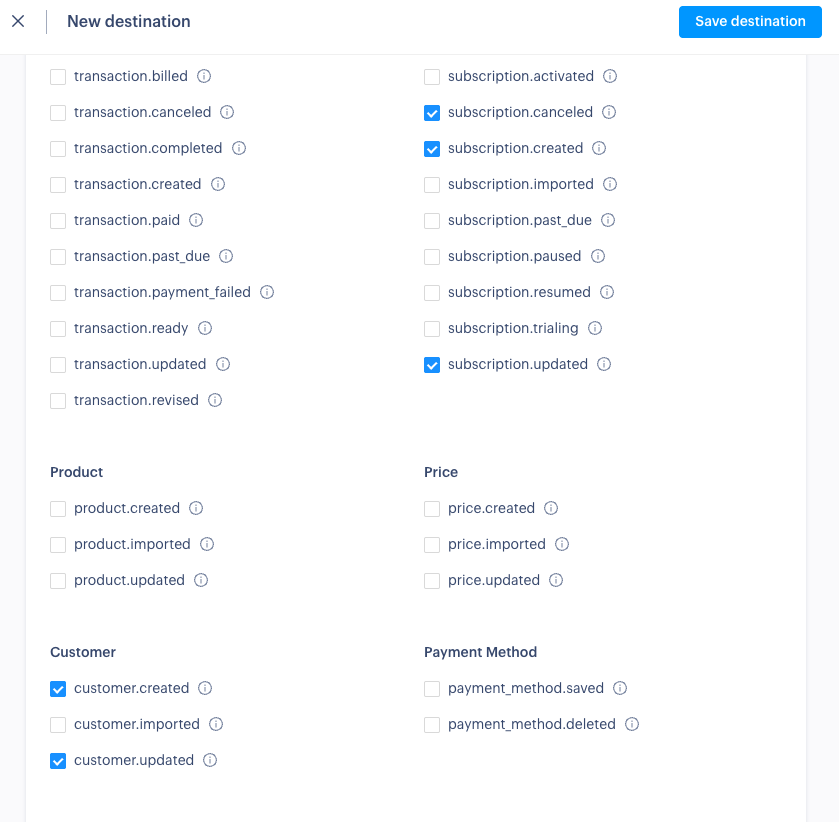
Task: Click info icon beside subscription.trialing
Action: [x=596, y=328]
